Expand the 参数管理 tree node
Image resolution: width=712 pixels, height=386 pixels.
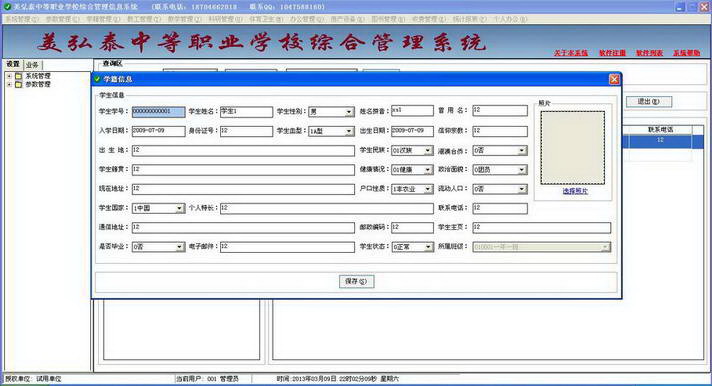coord(9,84)
